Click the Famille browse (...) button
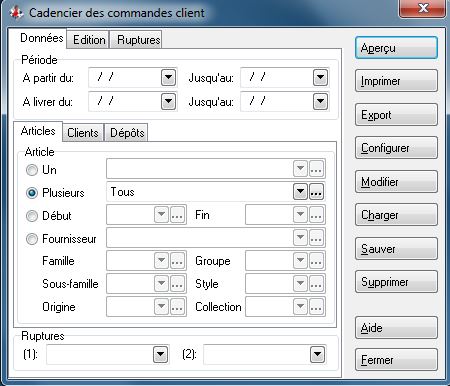450x386 pixels. click(177, 261)
